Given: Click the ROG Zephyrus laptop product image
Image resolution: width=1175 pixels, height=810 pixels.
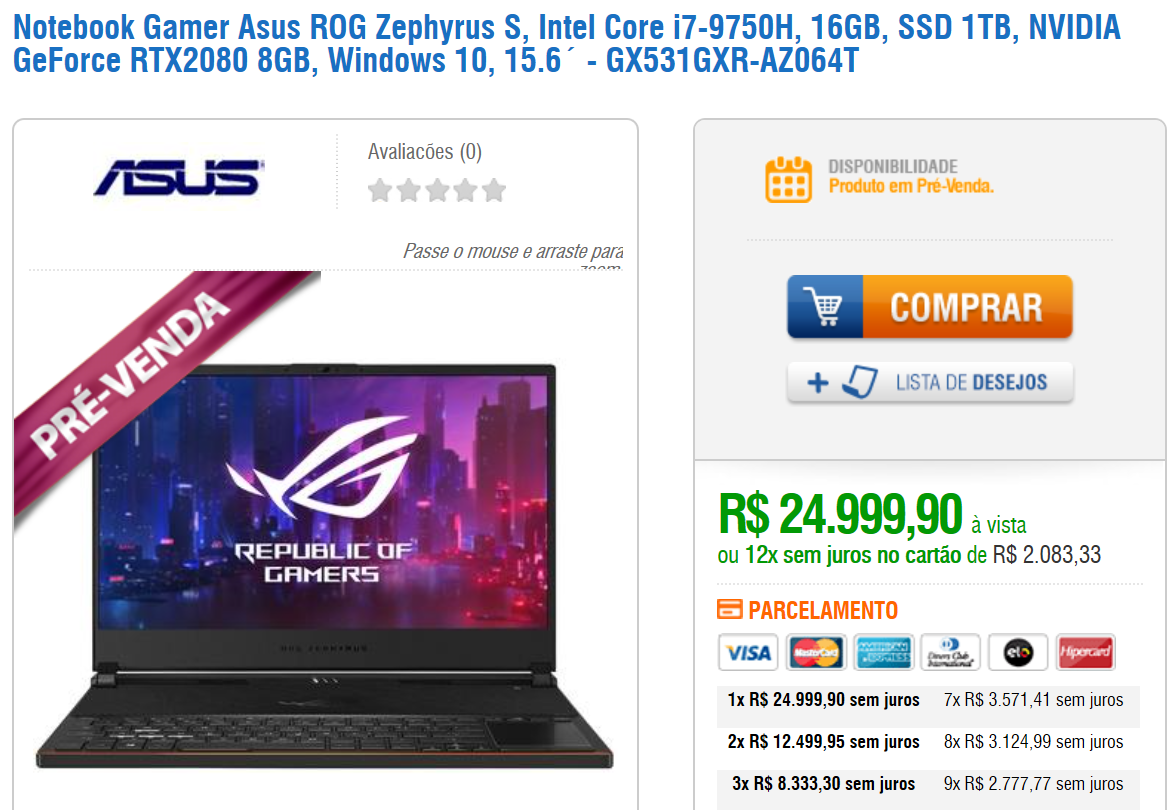Looking at the screenshot, I should point(324,566).
